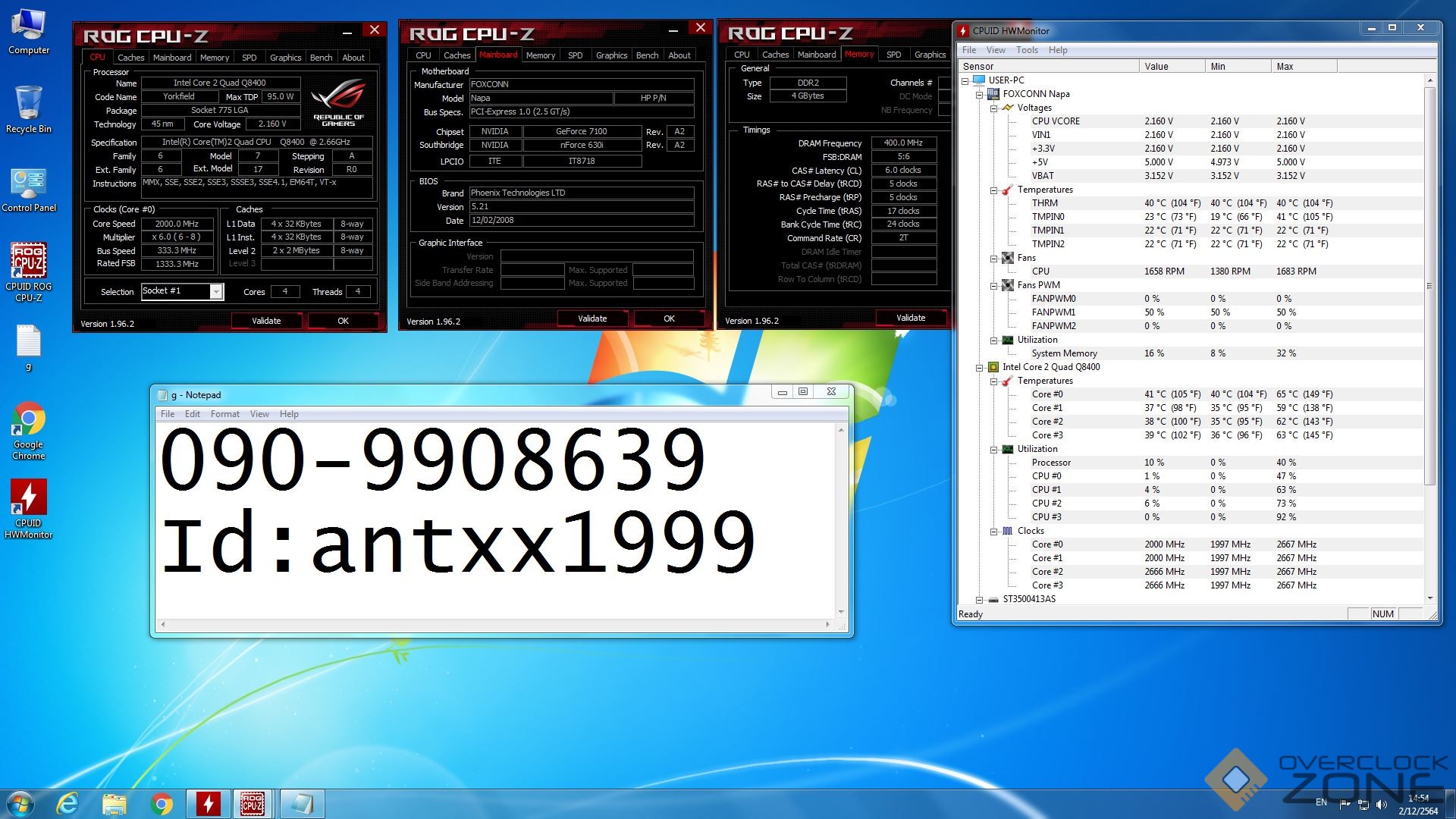
Task: Click the EN language indicator in tray
Action: pyautogui.click(x=1321, y=803)
